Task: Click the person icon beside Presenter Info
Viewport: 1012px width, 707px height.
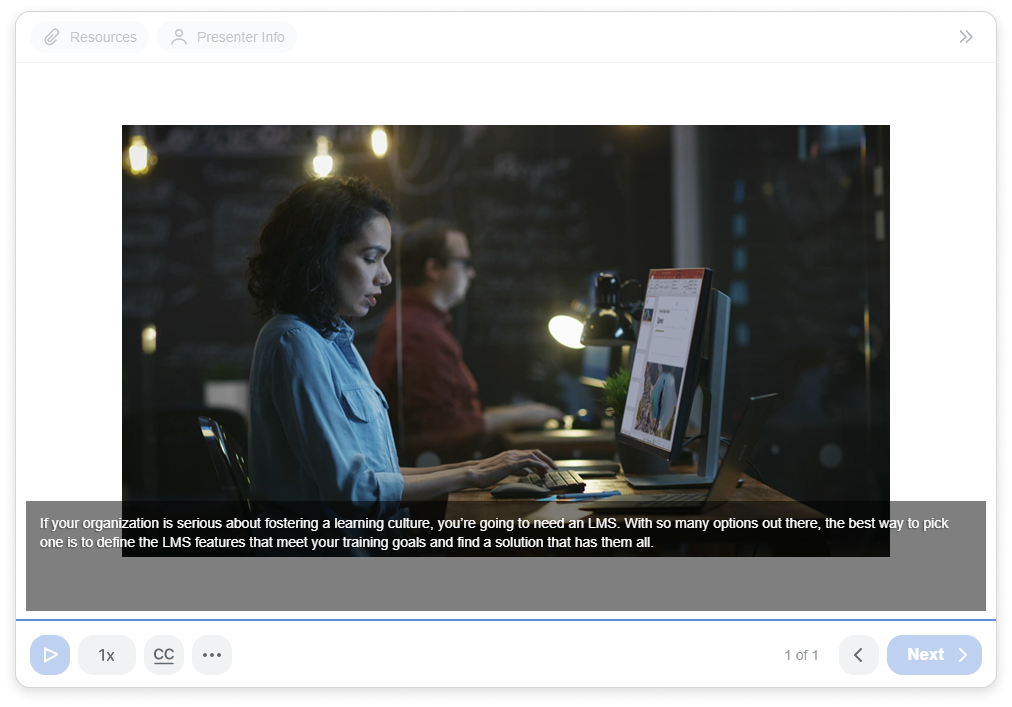Action: 179,37
